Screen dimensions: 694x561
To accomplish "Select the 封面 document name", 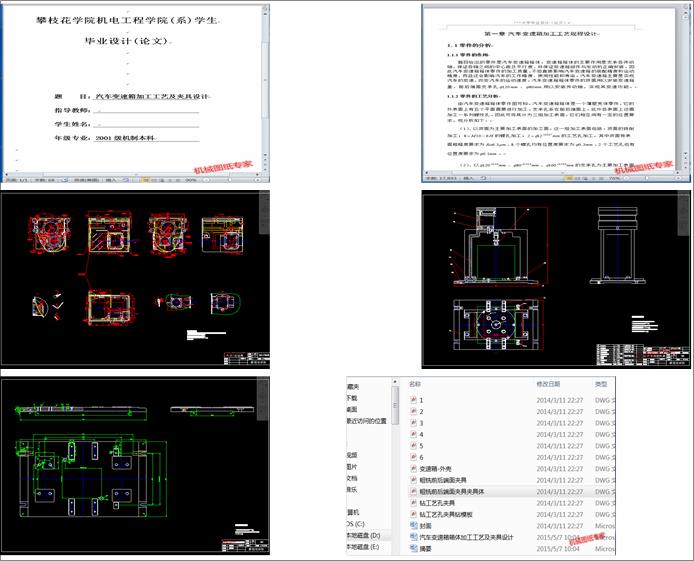I will point(425,526).
